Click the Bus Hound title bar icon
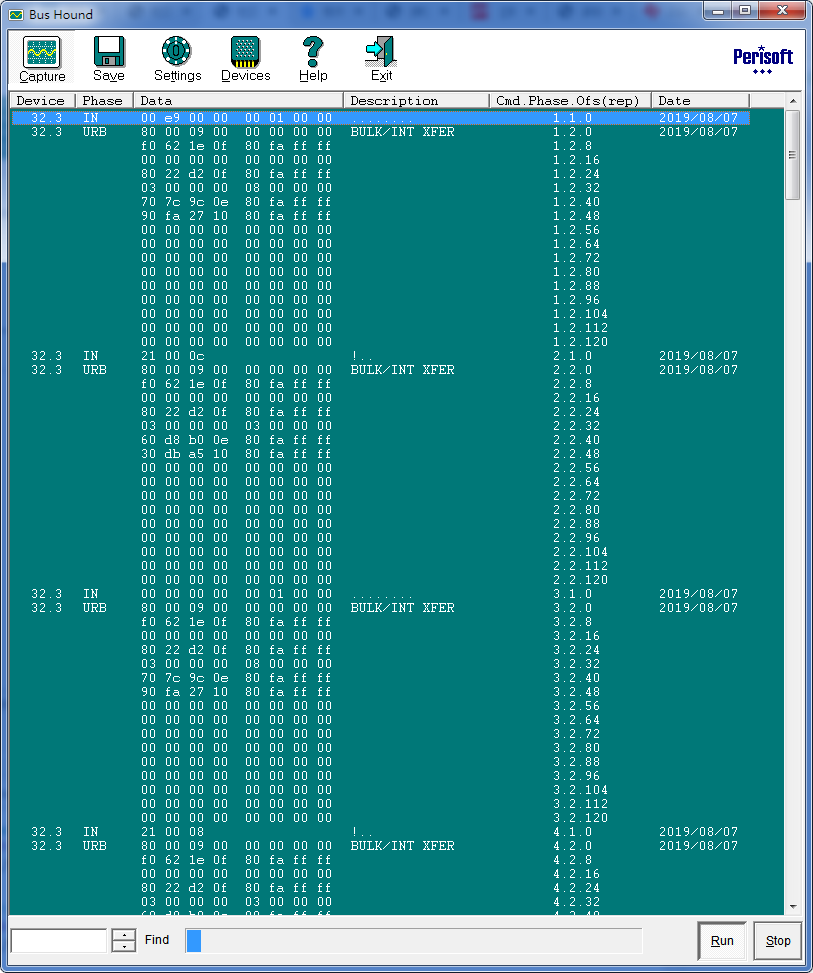Viewport: 813px width, 973px height. click(x=16, y=14)
